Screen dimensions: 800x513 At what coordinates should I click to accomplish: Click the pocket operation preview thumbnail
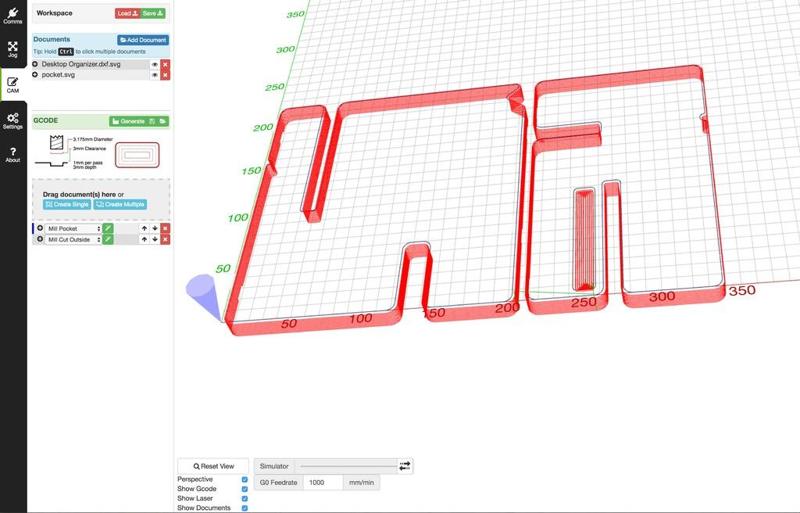(x=137, y=155)
